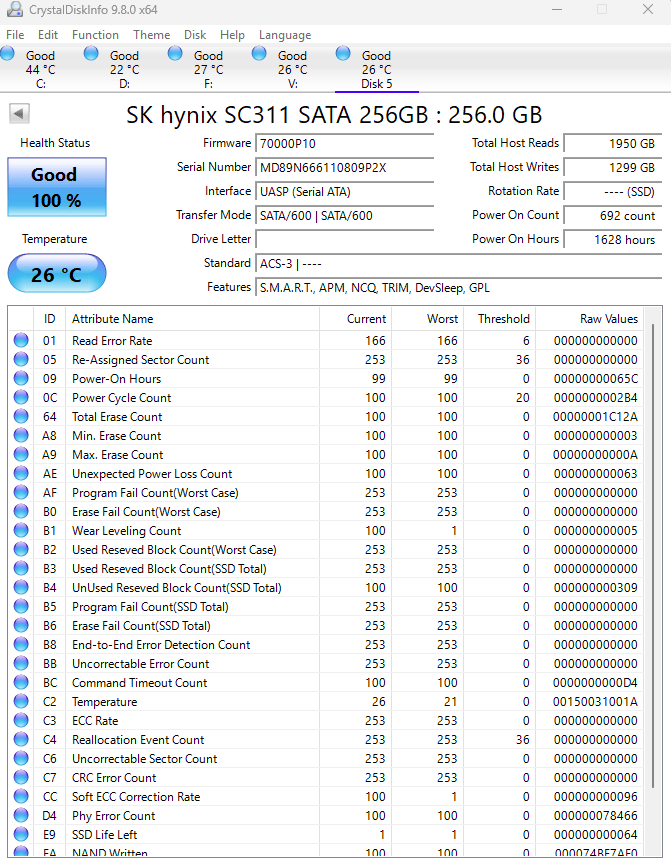Click the Worst column header
This screenshot has width=671, height=859.
click(x=428, y=319)
